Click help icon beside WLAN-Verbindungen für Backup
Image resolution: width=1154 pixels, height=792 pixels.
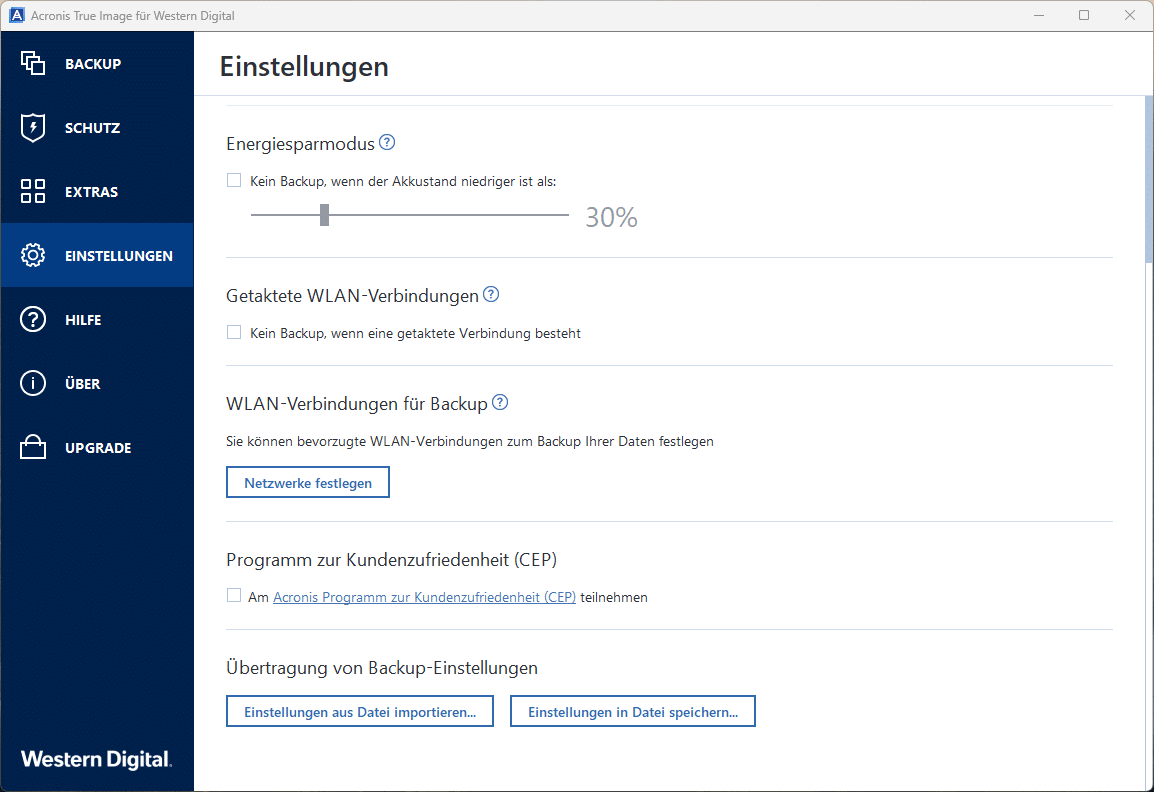[x=500, y=403]
